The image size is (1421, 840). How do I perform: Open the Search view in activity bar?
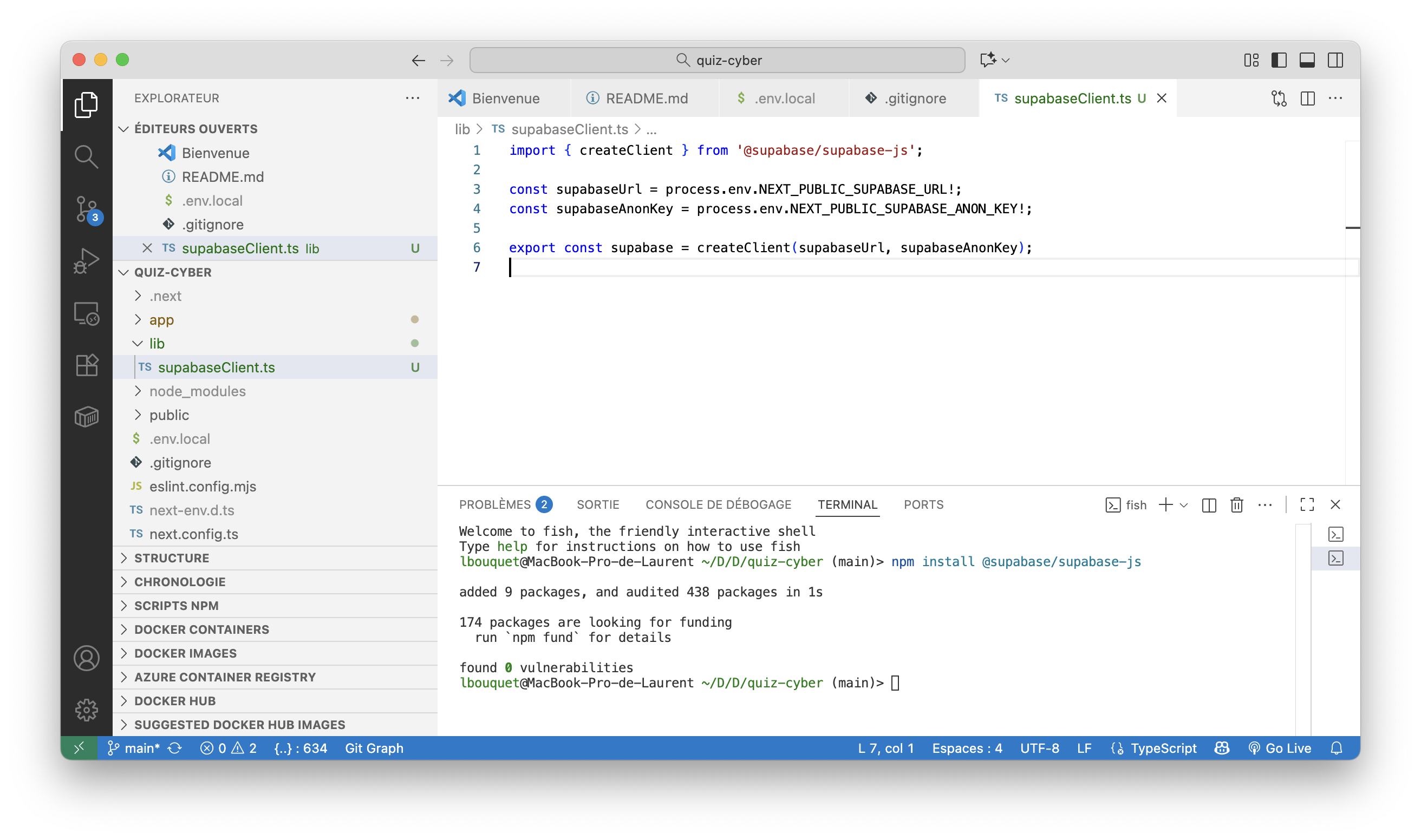pos(86,156)
